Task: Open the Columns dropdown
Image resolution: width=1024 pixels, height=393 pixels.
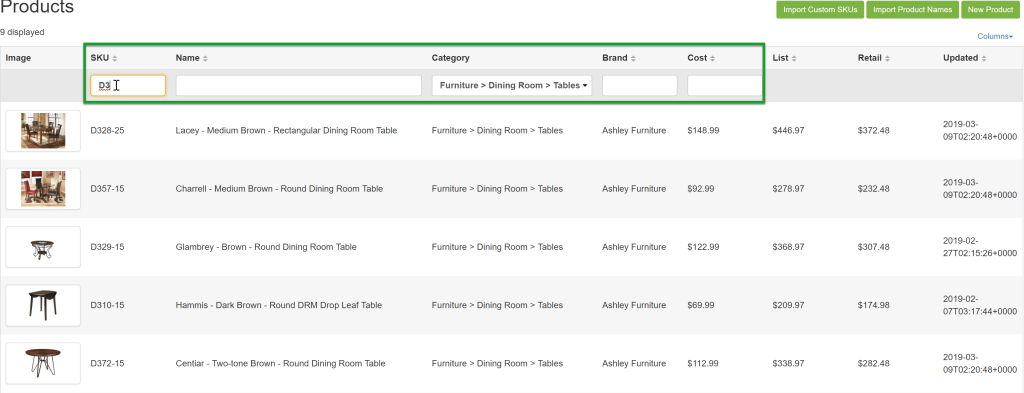Action: 995,37
